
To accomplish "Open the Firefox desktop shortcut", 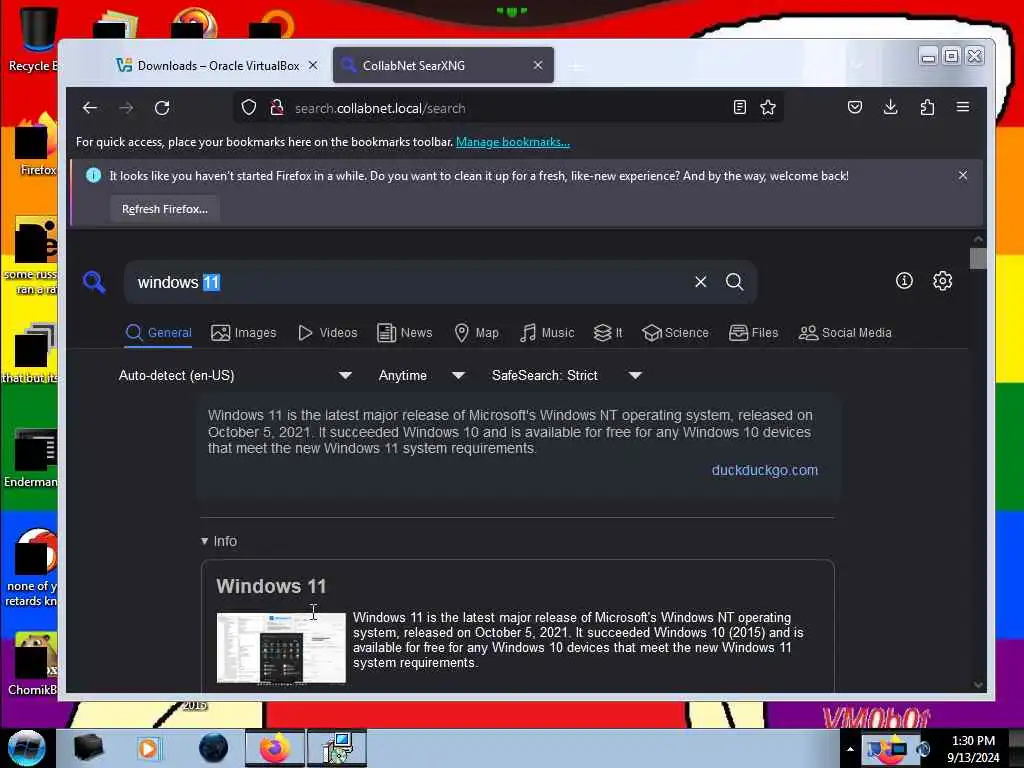I will pyautogui.click(x=36, y=145).
